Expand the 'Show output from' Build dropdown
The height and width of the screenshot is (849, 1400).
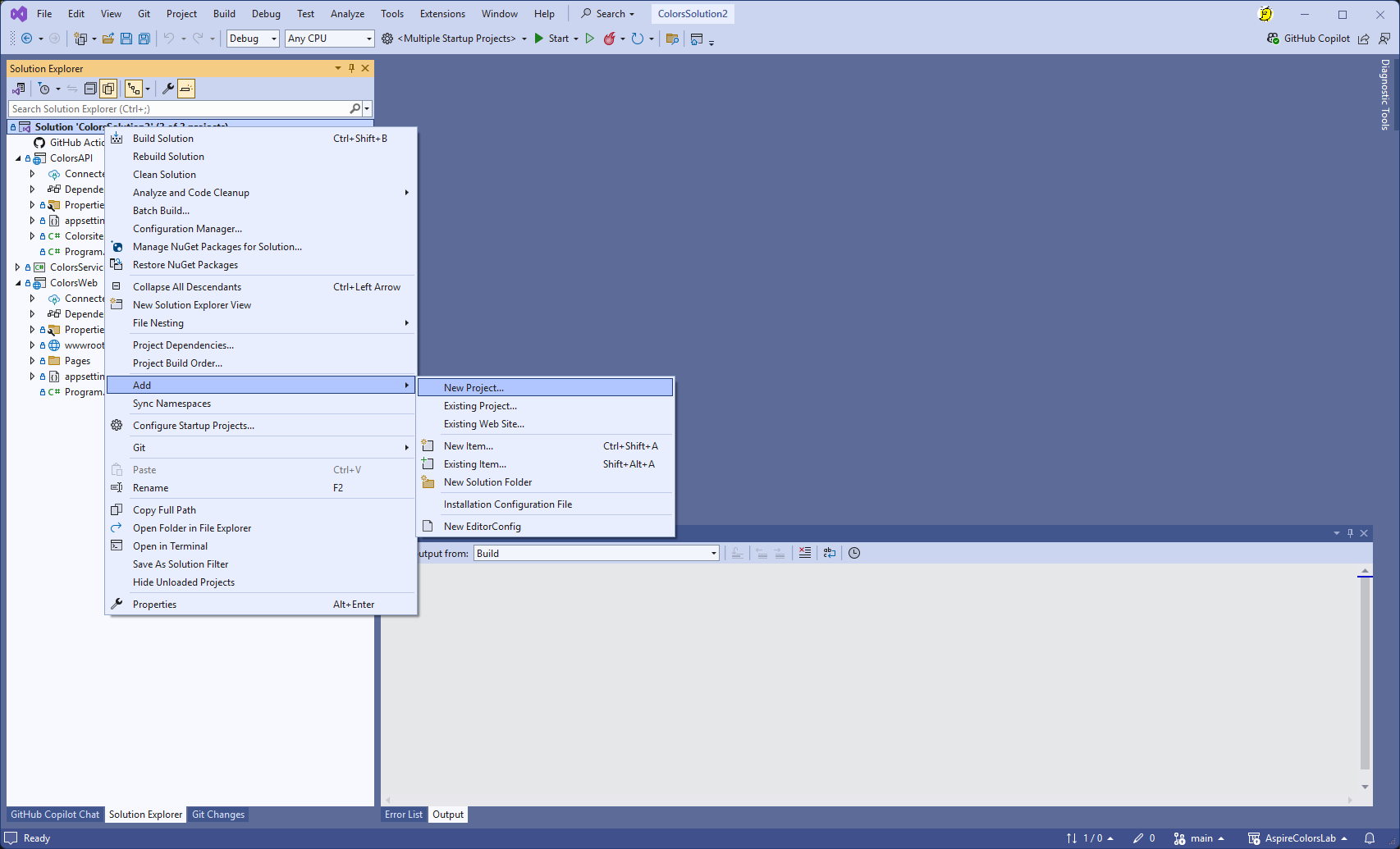tap(596, 553)
